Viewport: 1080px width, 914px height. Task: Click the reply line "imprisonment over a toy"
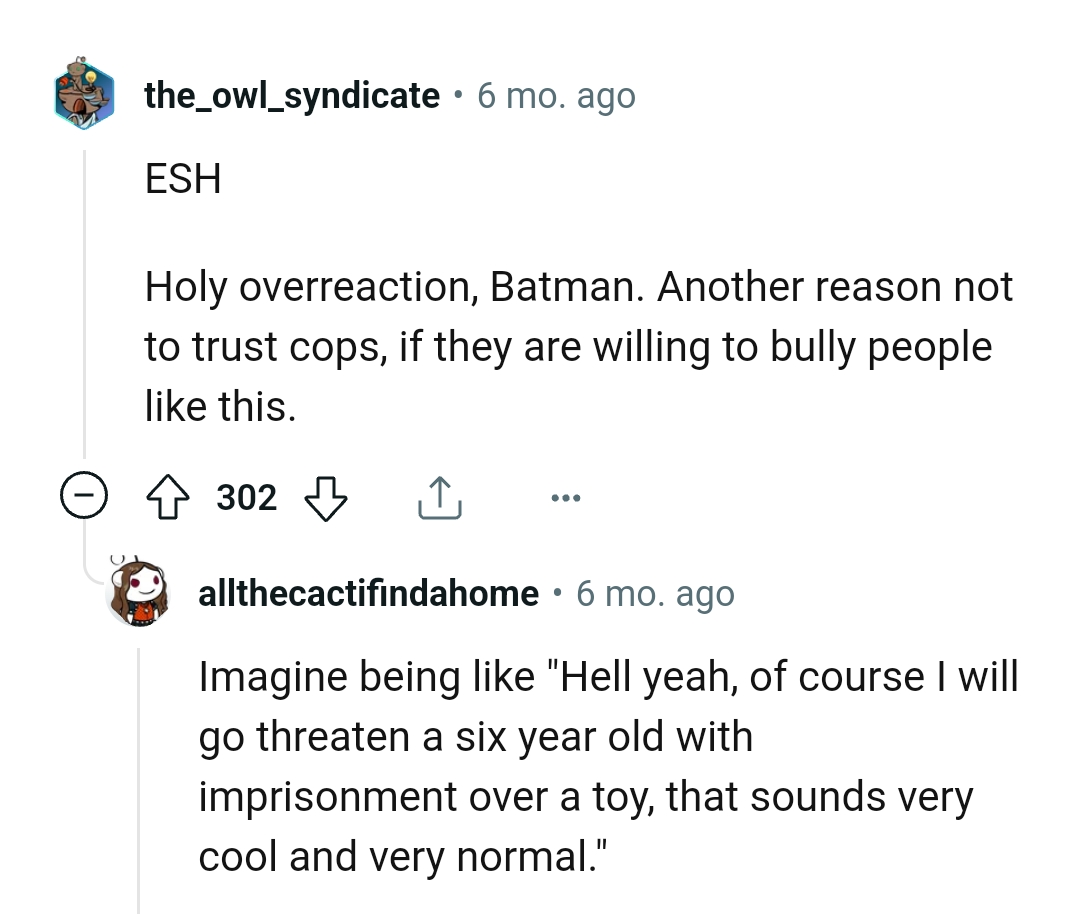coord(586,797)
